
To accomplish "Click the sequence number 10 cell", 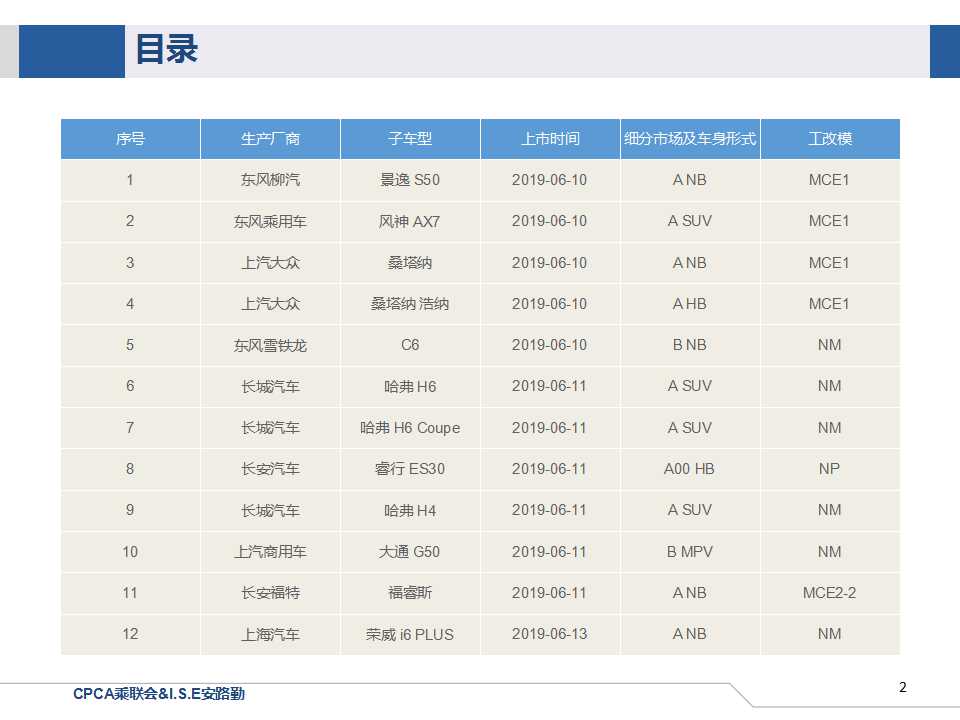I will [130, 552].
